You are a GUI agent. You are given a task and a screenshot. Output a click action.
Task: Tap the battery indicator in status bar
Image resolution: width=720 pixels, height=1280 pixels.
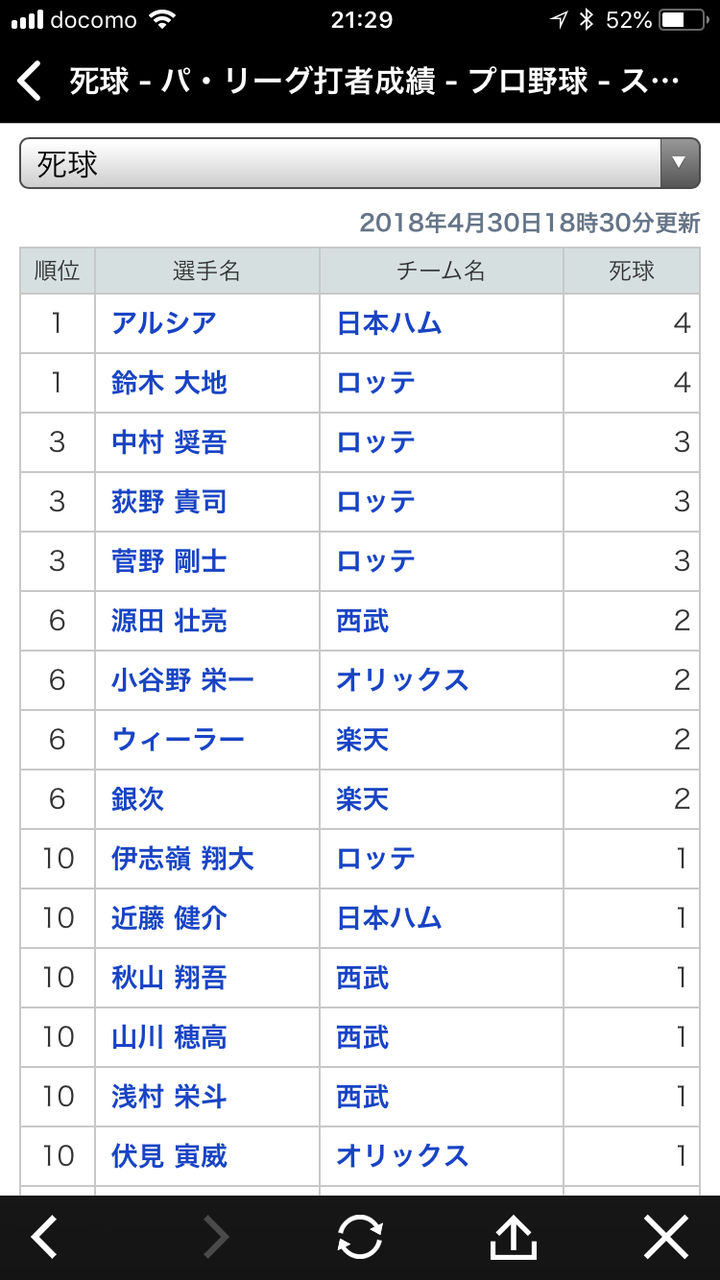pos(684,20)
